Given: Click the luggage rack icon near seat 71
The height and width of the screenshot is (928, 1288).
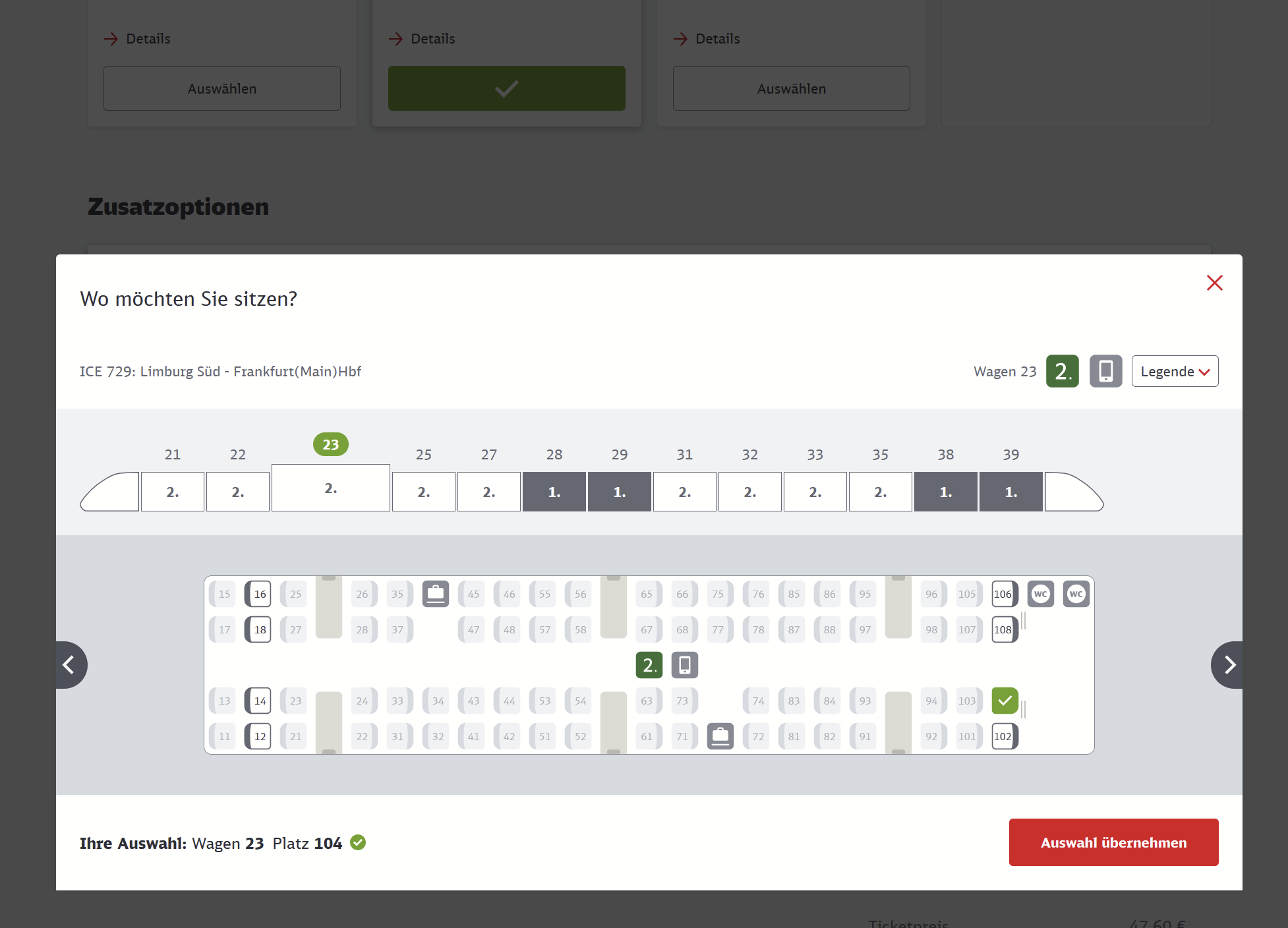Looking at the screenshot, I should 720,736.
